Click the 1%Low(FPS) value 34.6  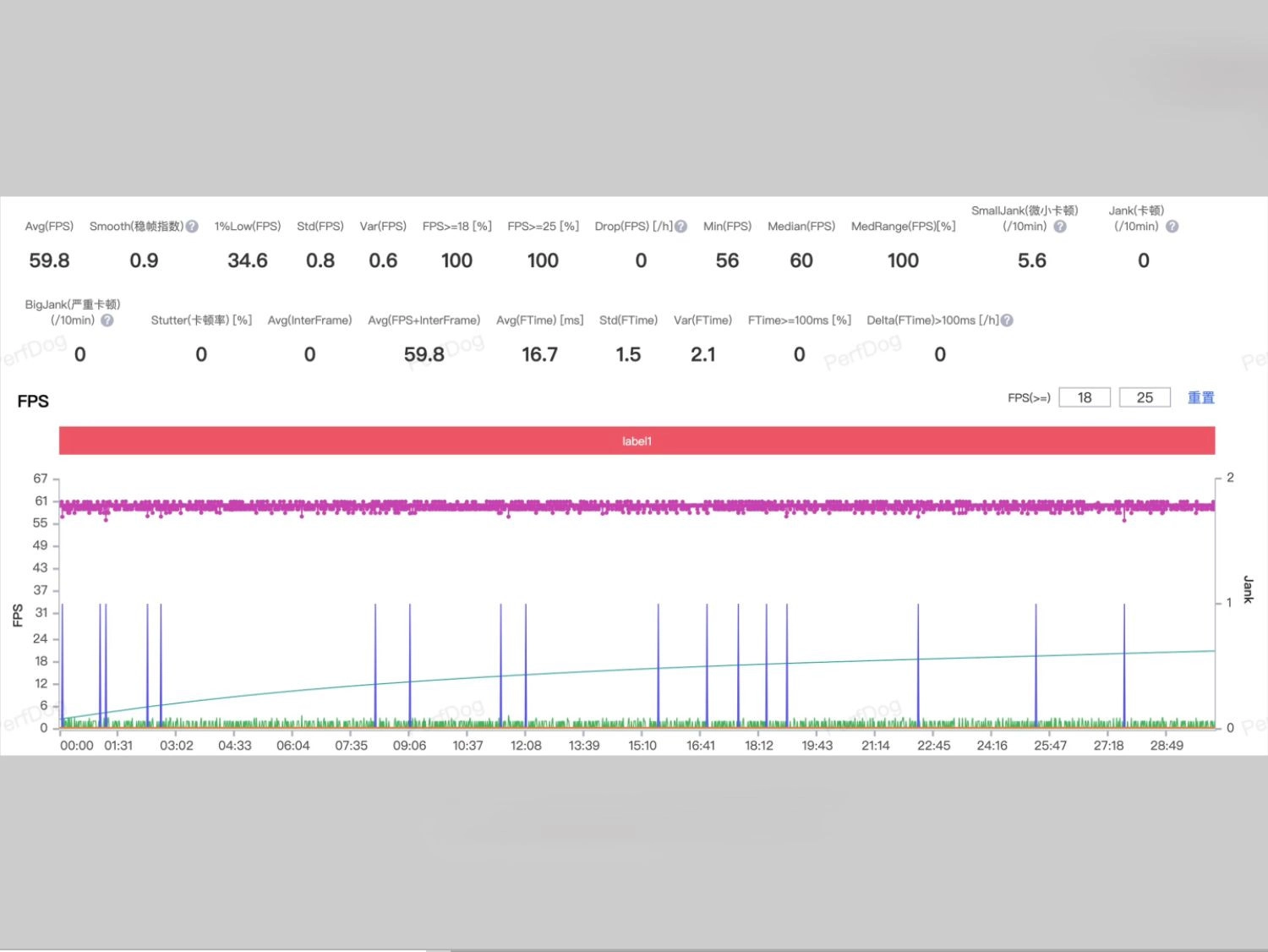pyautogui.click(x=248, y=260)
